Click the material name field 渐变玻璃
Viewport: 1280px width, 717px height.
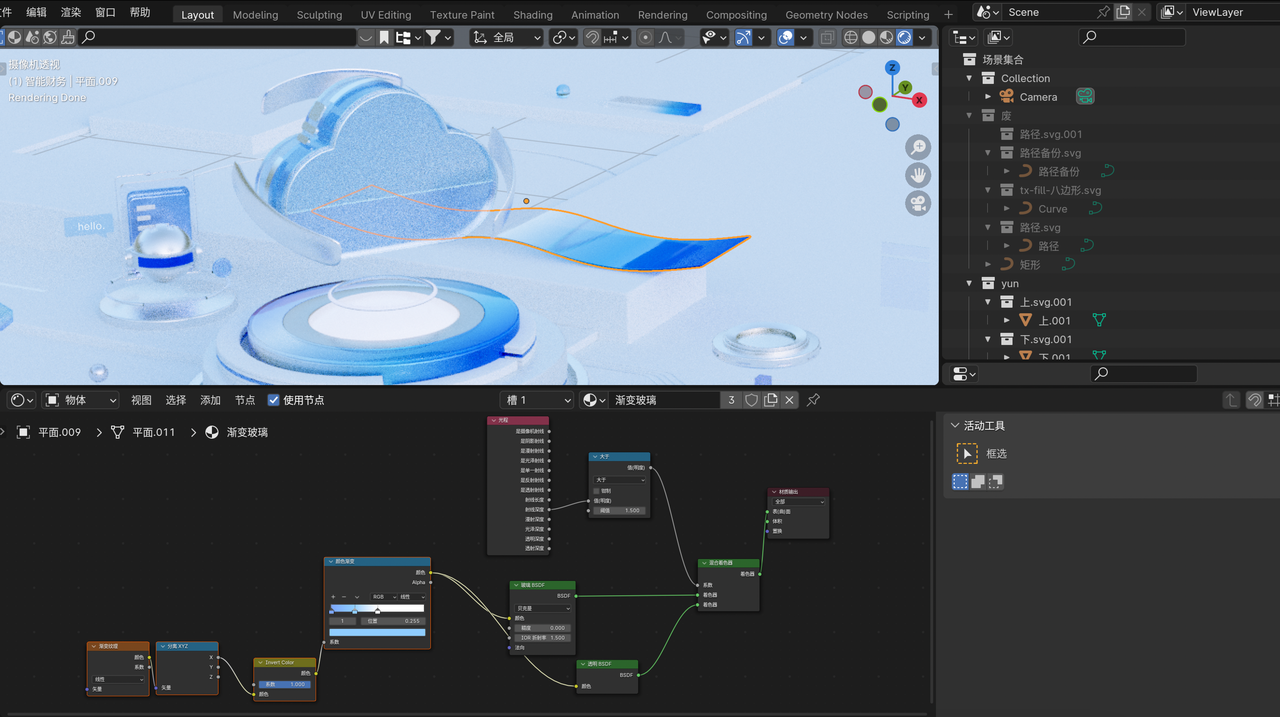point(665,400)
